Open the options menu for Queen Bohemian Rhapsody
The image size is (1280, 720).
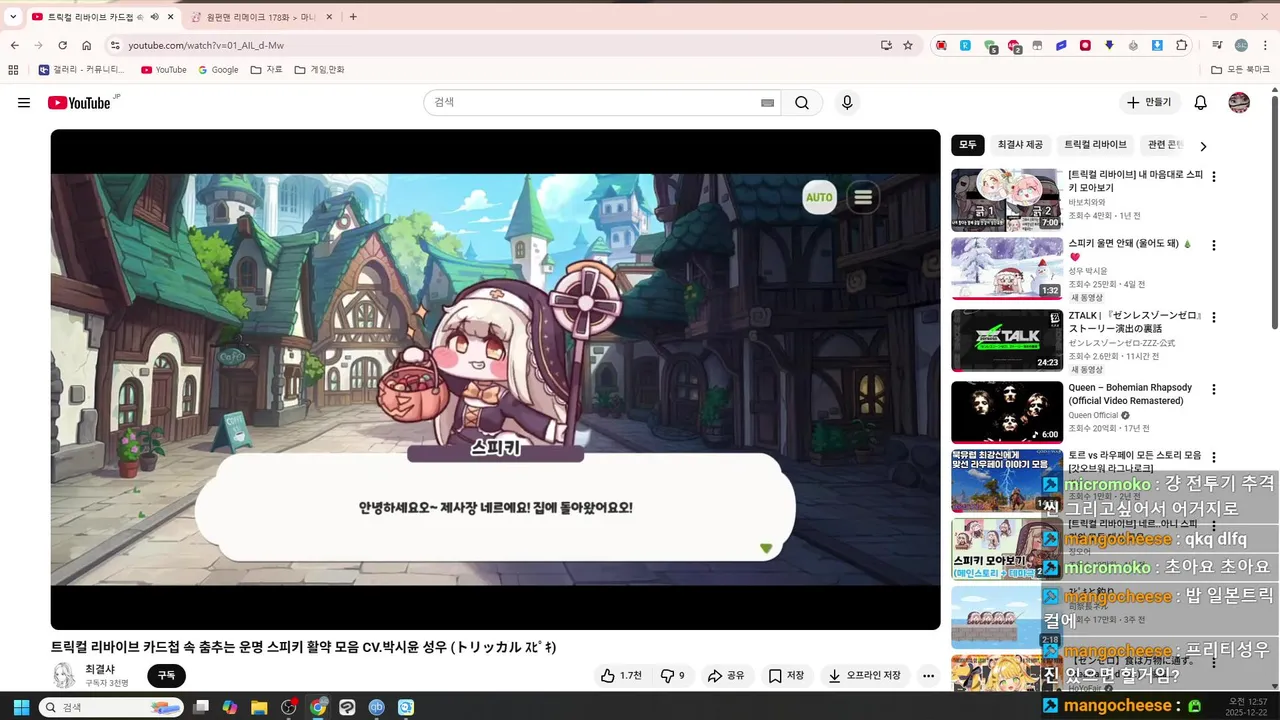pyautogui.click(x=1214, y=389)
